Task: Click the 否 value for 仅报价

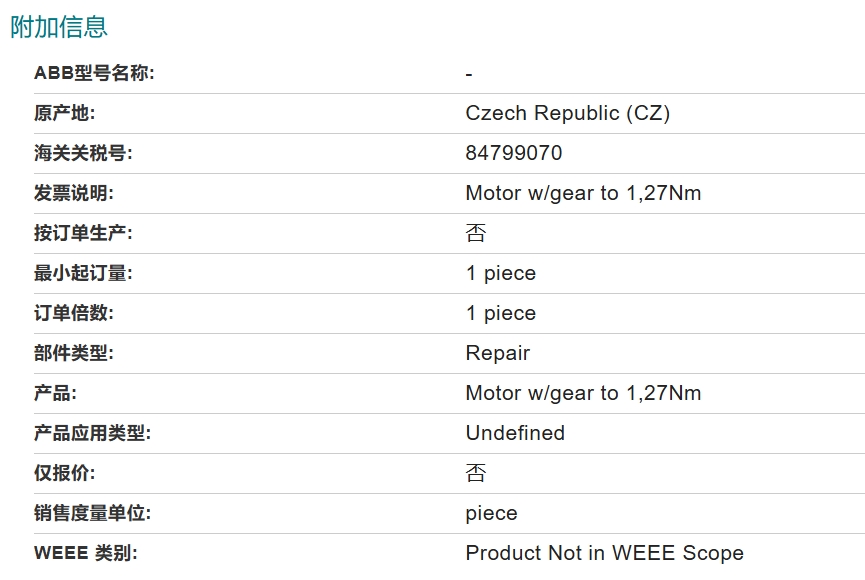Action: (476, 473)
